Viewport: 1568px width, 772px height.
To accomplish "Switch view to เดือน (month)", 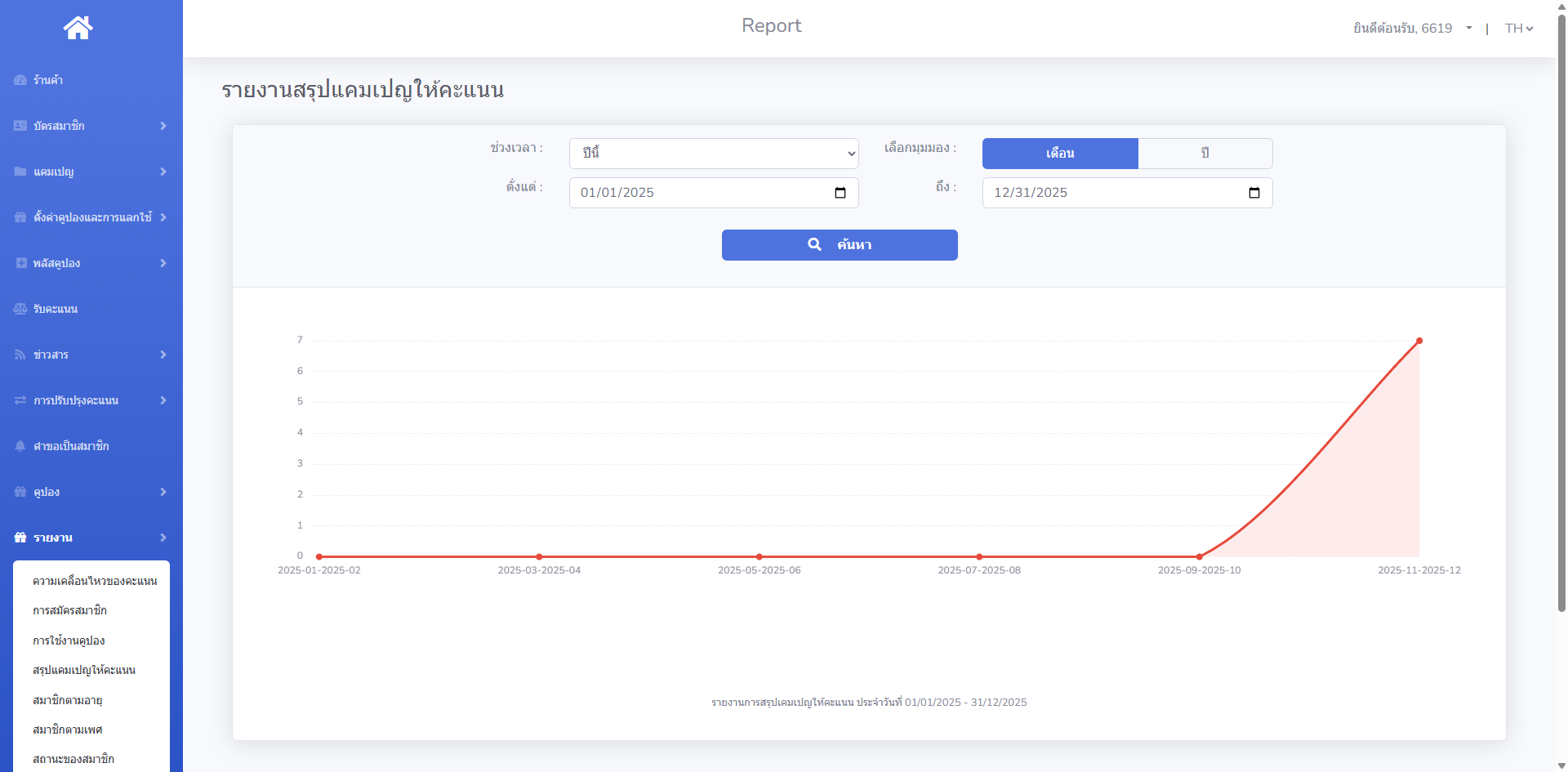I will (1060, 154).
